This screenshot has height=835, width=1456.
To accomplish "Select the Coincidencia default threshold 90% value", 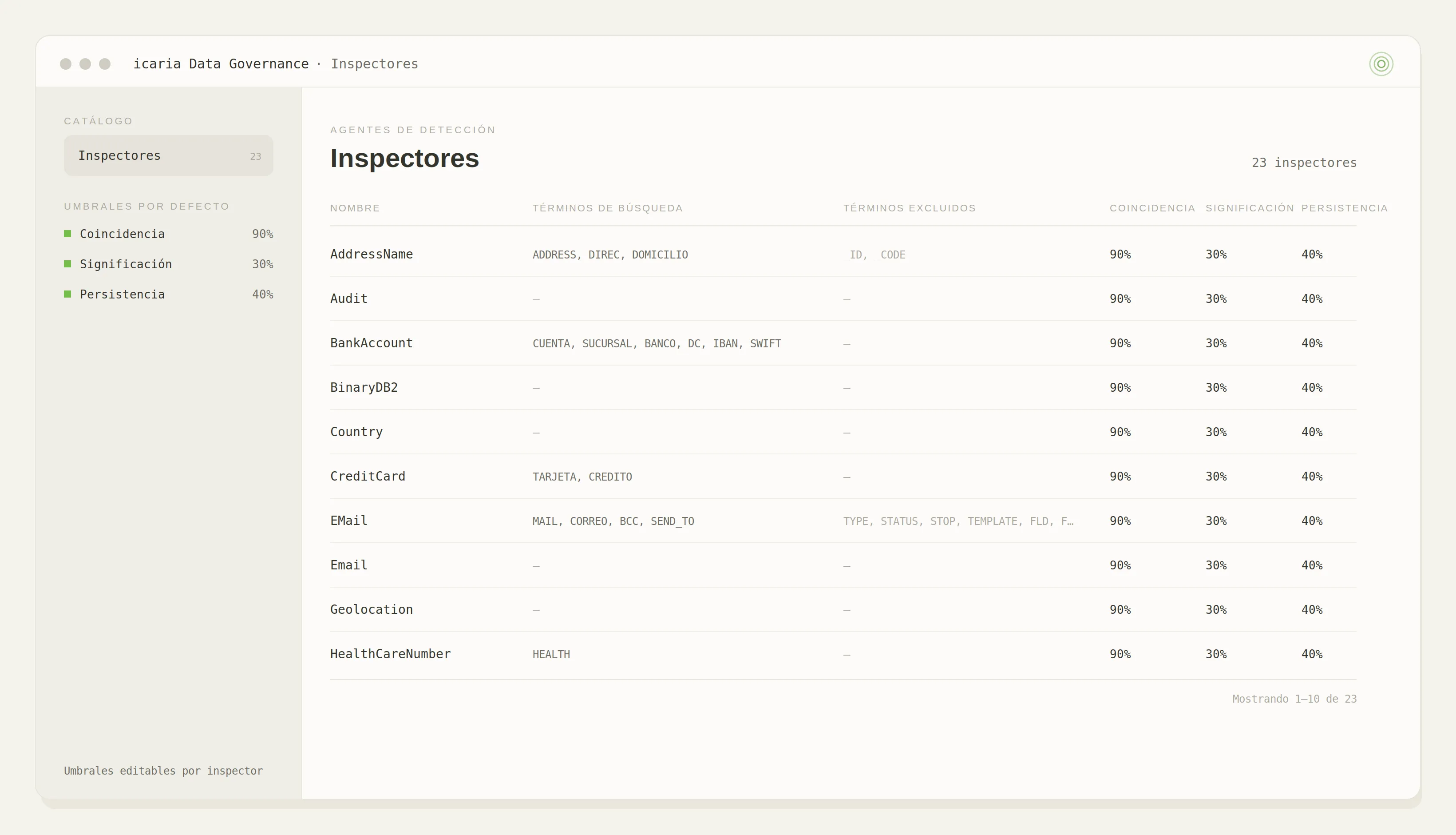I will point(262,234).
